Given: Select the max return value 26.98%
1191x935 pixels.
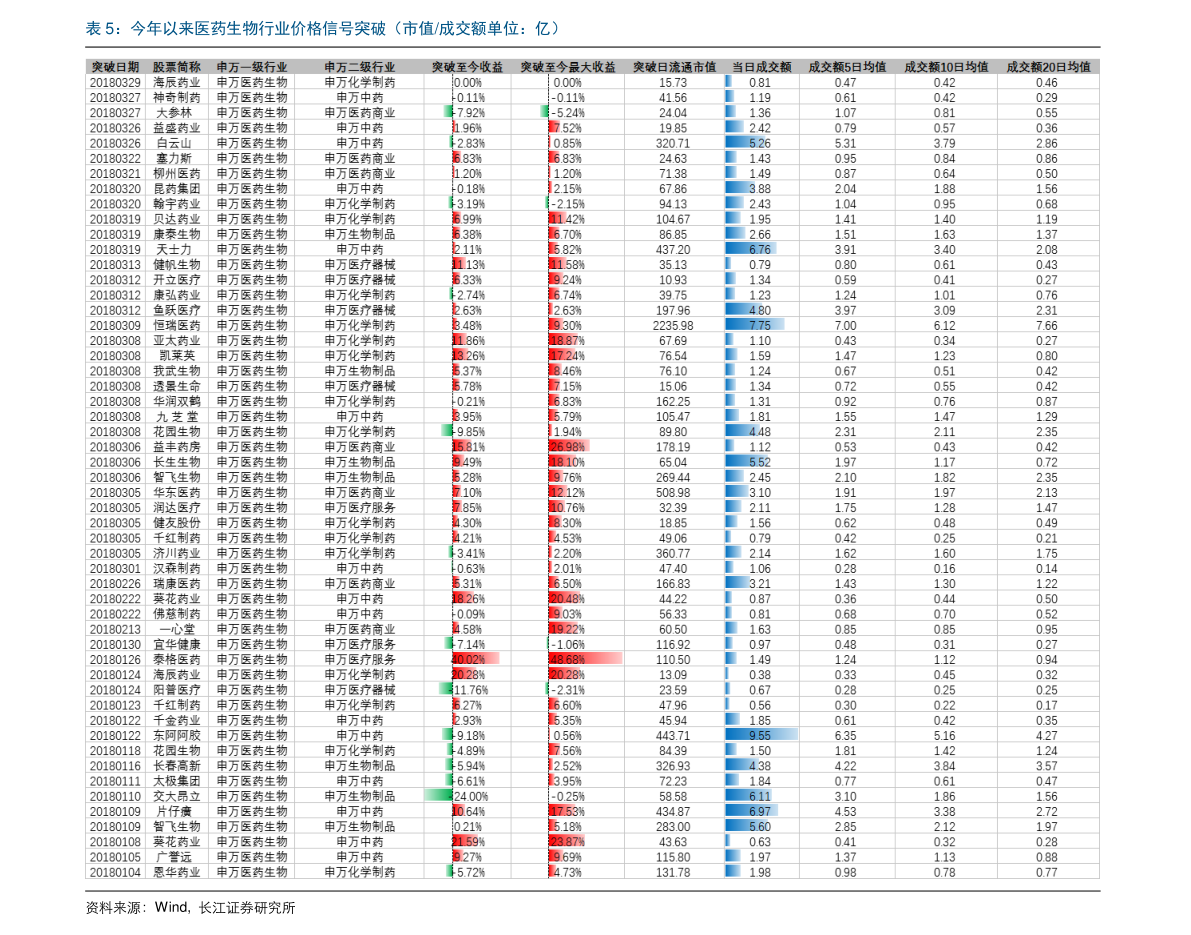Looking at the screenshot, I should coord(567,447).
